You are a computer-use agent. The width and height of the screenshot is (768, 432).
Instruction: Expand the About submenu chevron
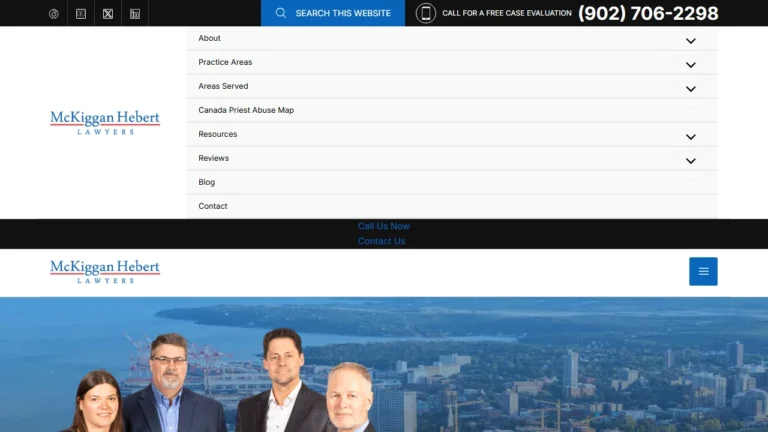(691, 41)
